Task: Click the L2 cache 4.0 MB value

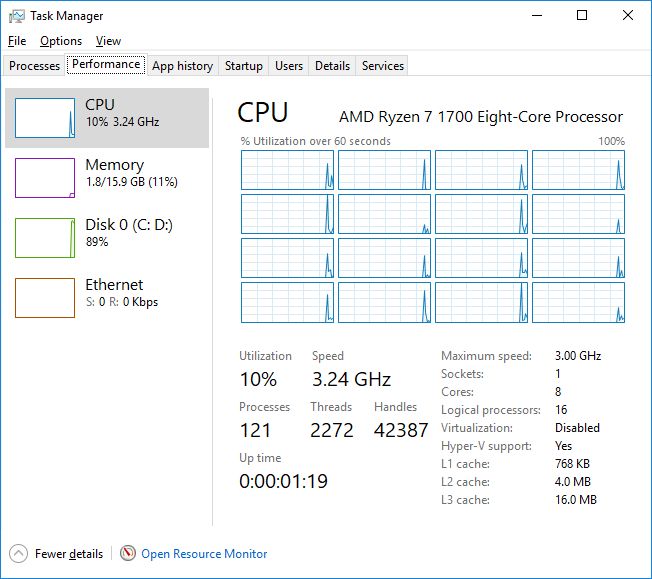Action: click(573, 482)
